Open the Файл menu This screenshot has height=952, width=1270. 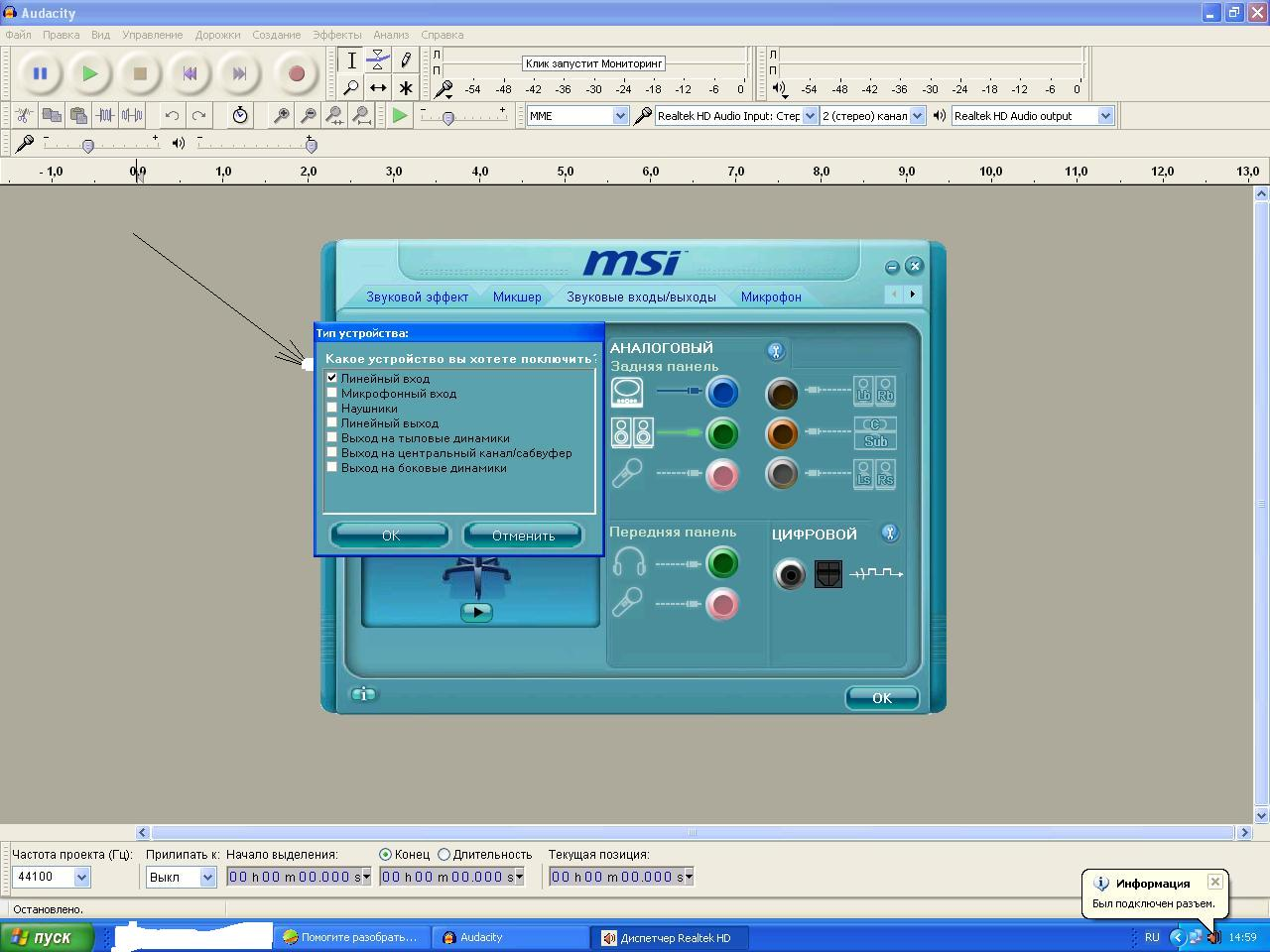tap(18, 35)
